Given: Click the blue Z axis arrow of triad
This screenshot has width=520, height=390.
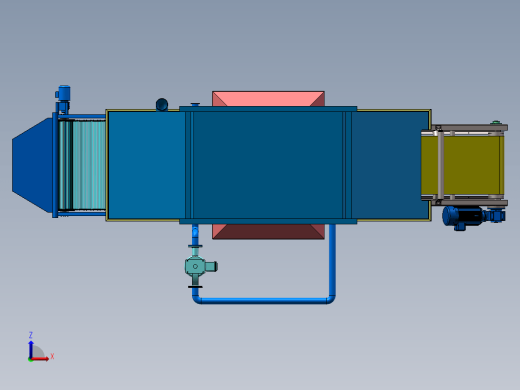Looking at the screenshot, I should [x=31, y=349].
